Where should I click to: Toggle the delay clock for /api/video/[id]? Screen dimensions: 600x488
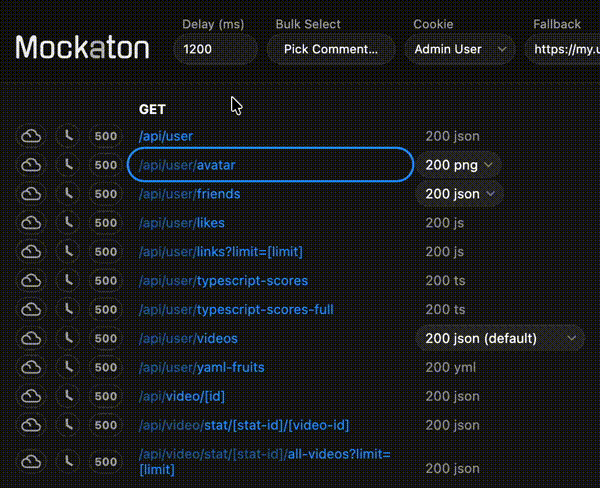67,397
